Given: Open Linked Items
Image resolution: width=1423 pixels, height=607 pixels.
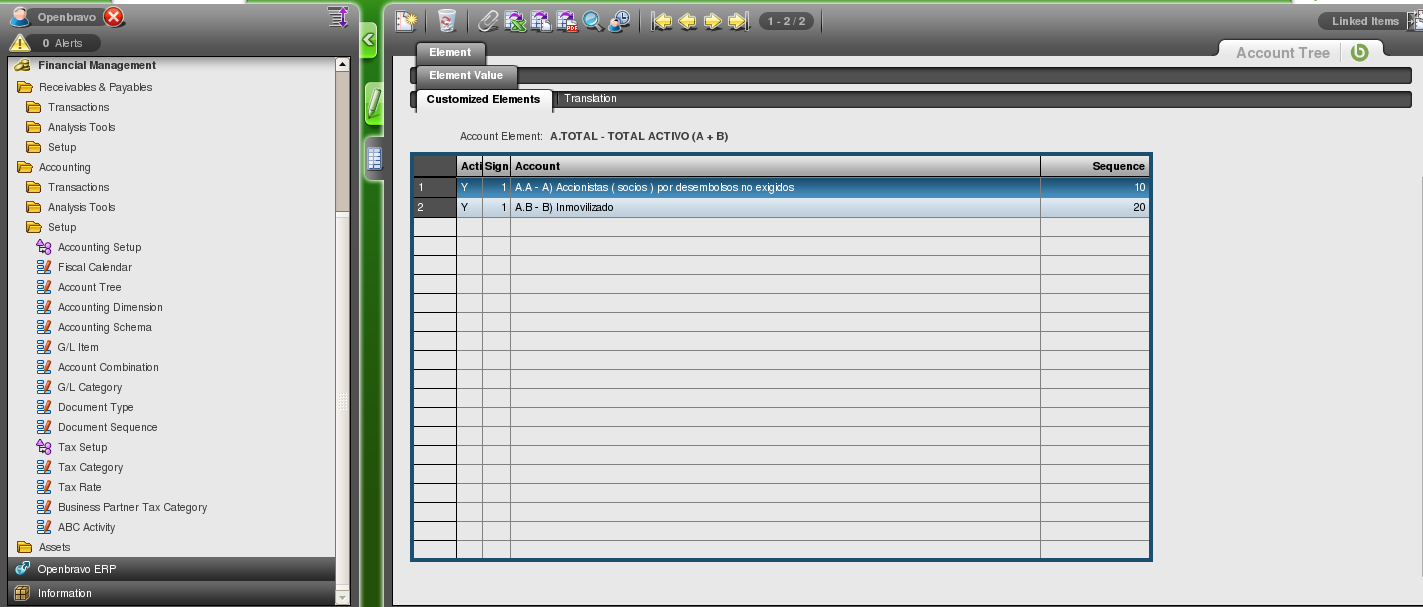Looking at the screenshot, I should coord(1364,21).
